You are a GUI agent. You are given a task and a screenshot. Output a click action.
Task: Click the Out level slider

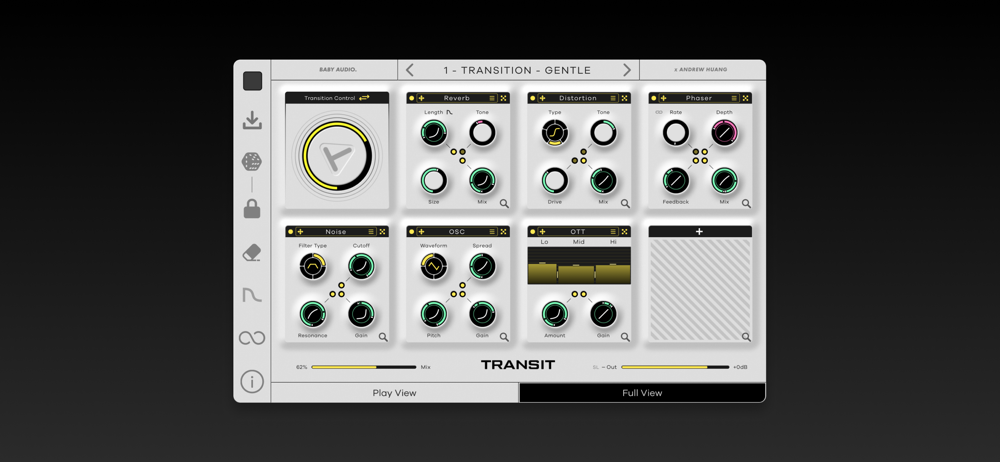(x=675, y=368)
